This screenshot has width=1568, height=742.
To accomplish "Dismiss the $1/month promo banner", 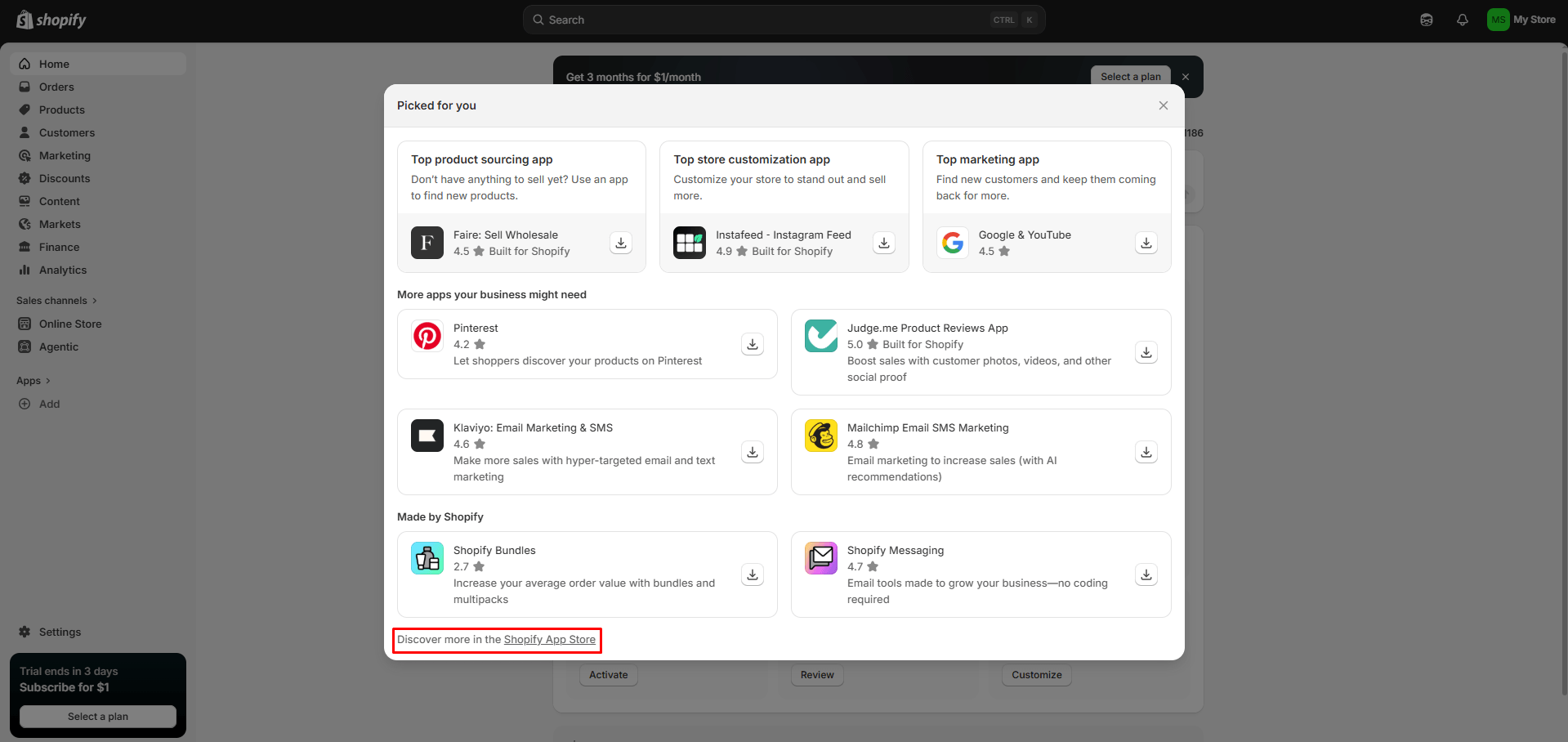I will point(1186,77).
